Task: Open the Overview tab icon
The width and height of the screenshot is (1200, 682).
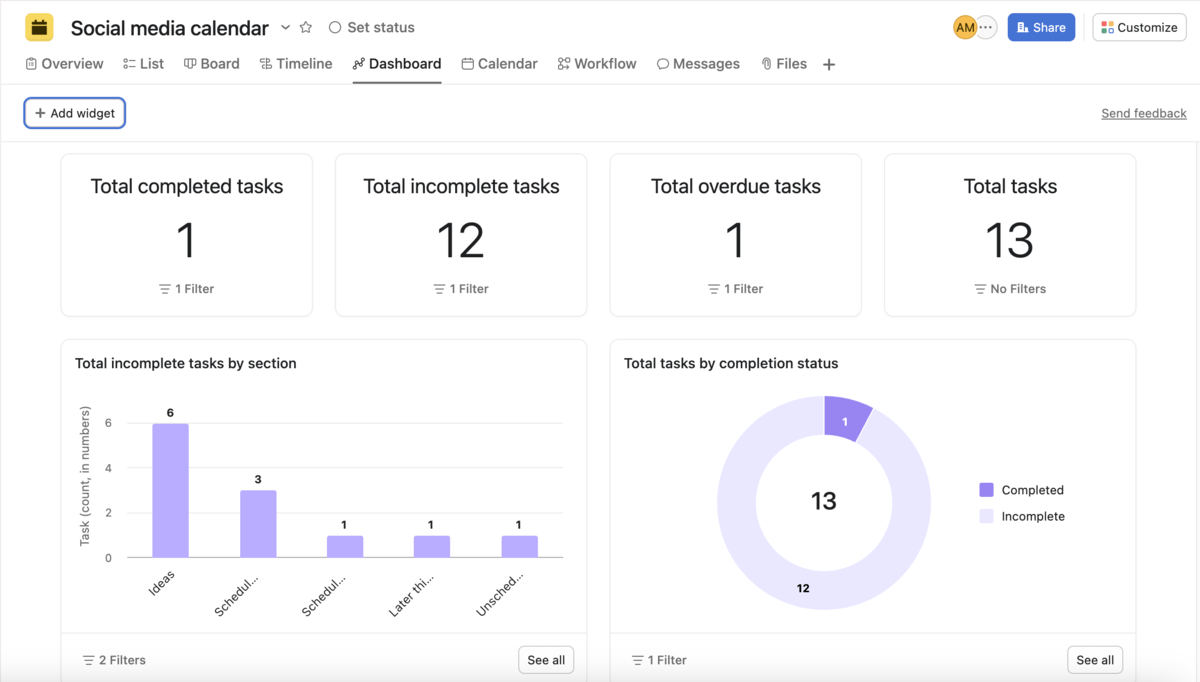Action: point(33,63)
